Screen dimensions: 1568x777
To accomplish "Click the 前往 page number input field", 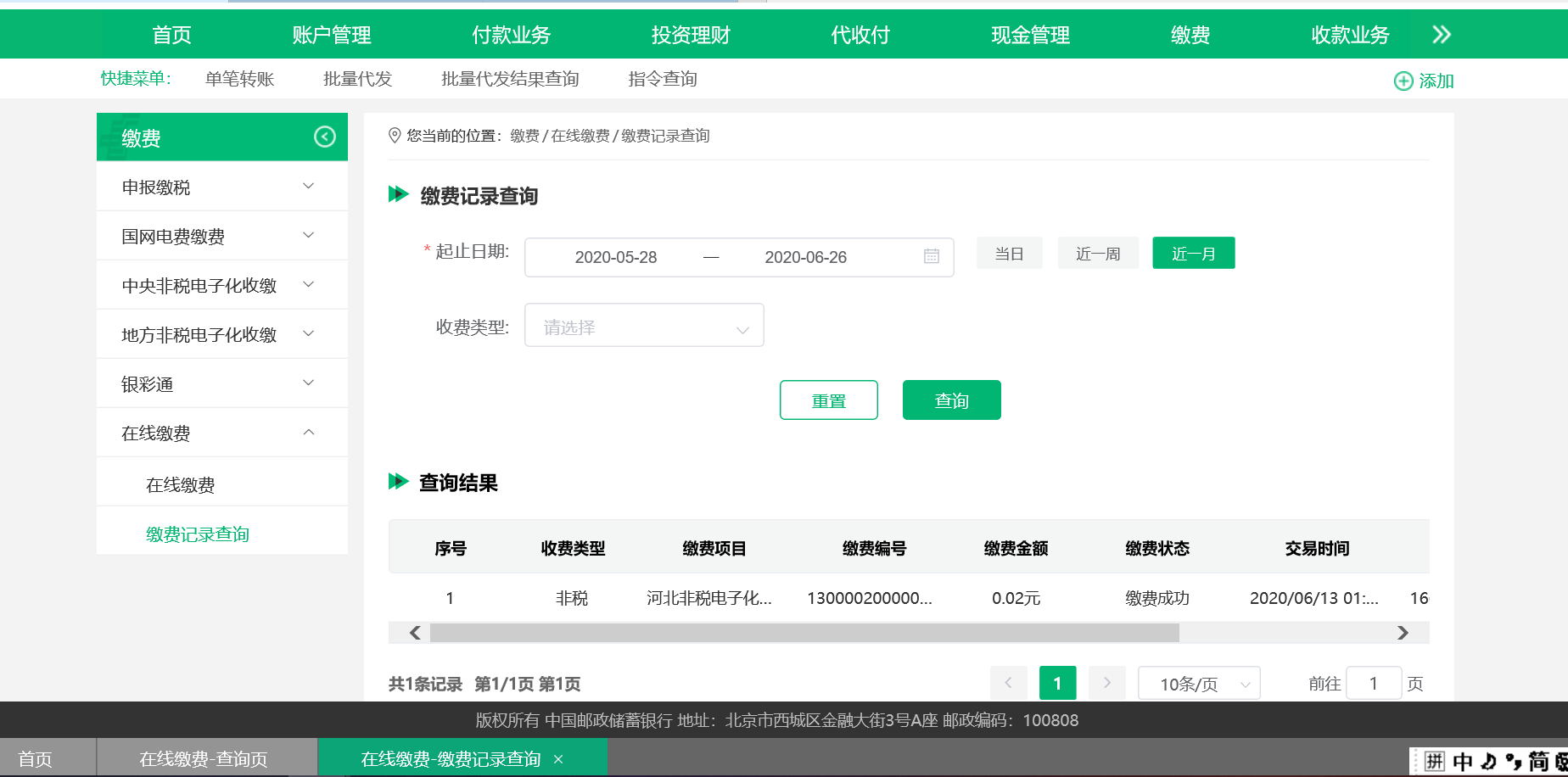I will [x=1374, y=683].
